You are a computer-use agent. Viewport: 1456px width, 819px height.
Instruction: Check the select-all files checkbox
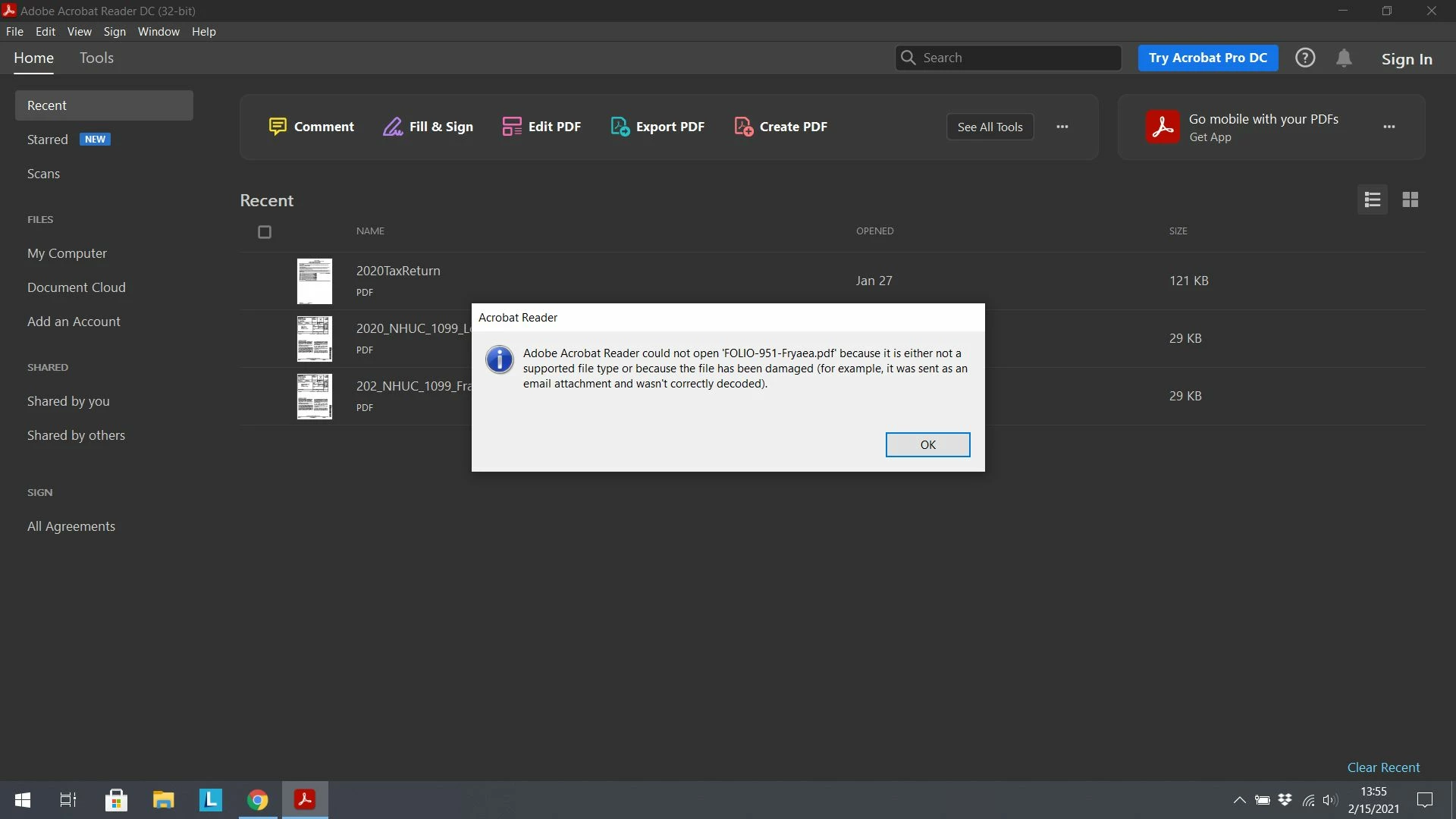[264, 232]
